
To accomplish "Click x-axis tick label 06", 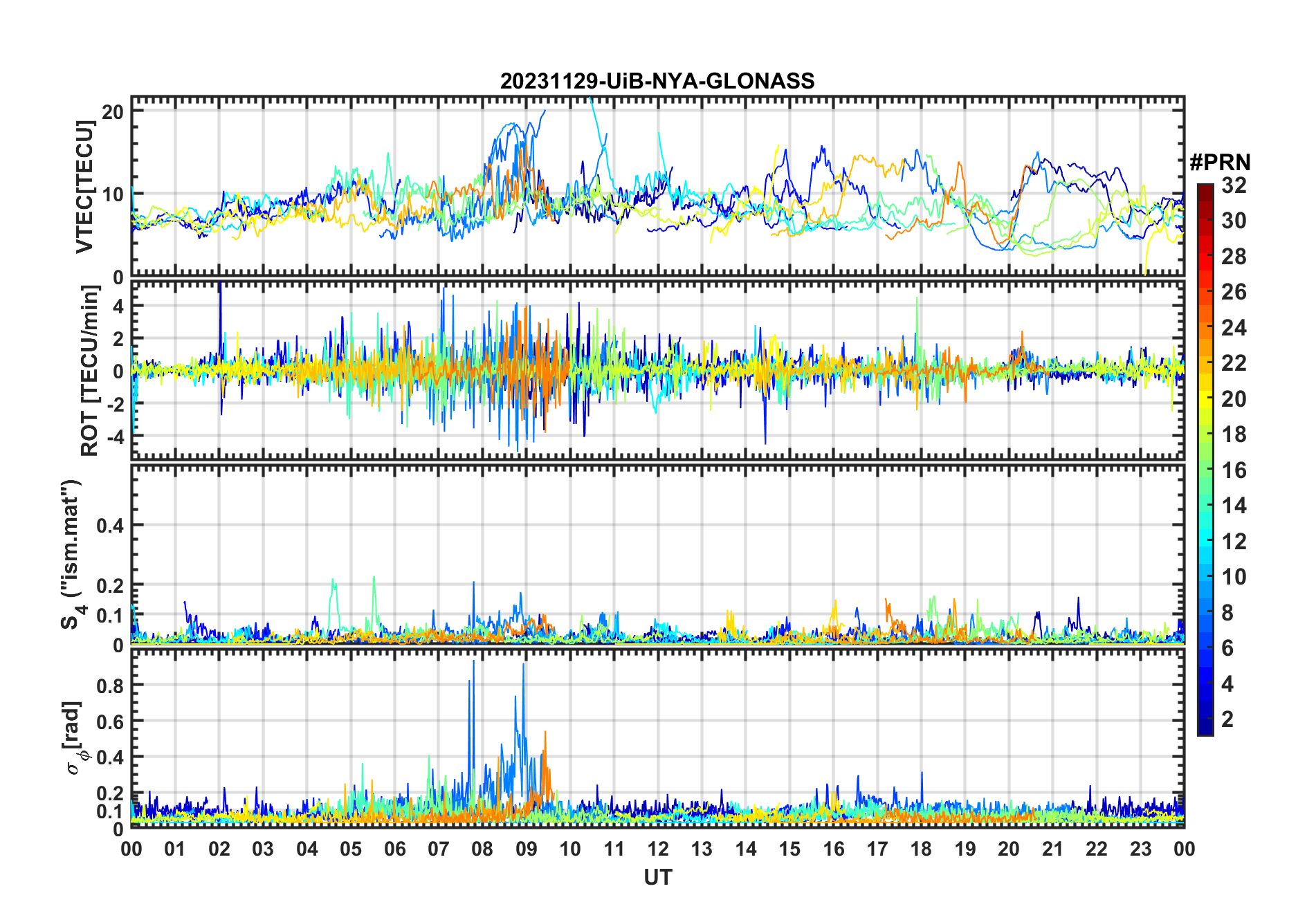I will click(x=395, y=849).
